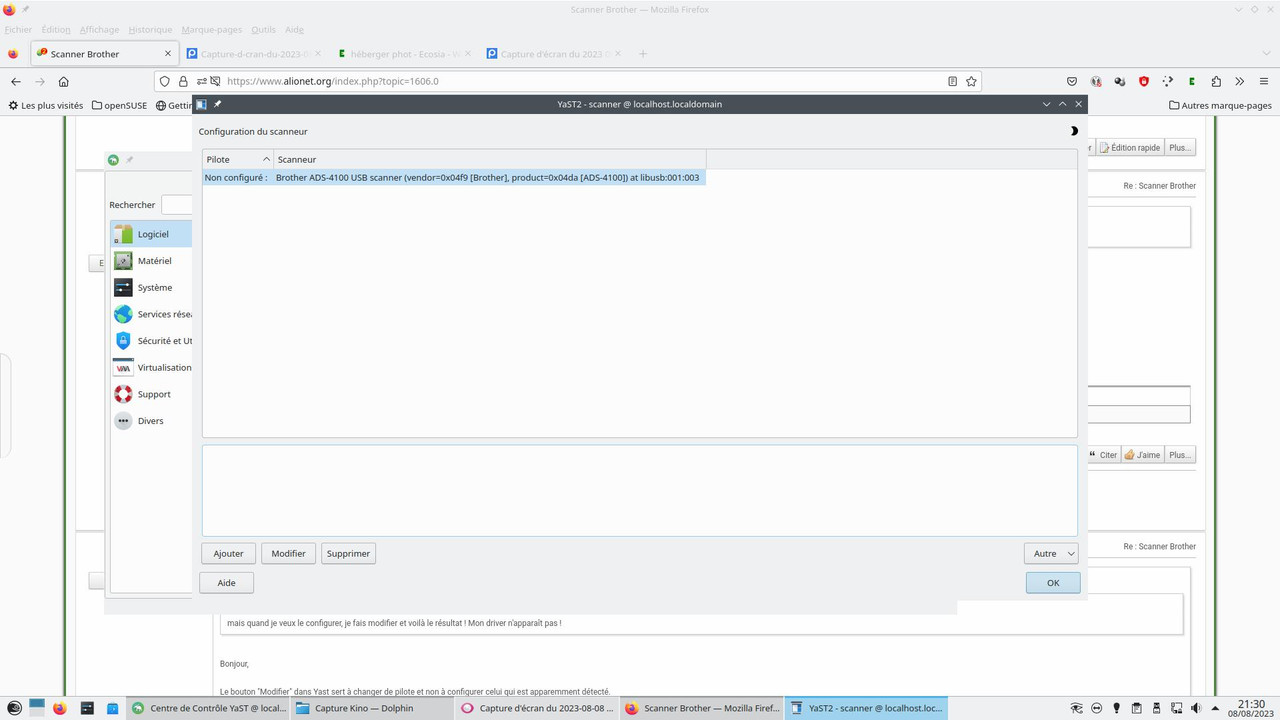Open the KDE application launcher
This screenshot has height=720, width=1280.
click(x=14, y=708)
